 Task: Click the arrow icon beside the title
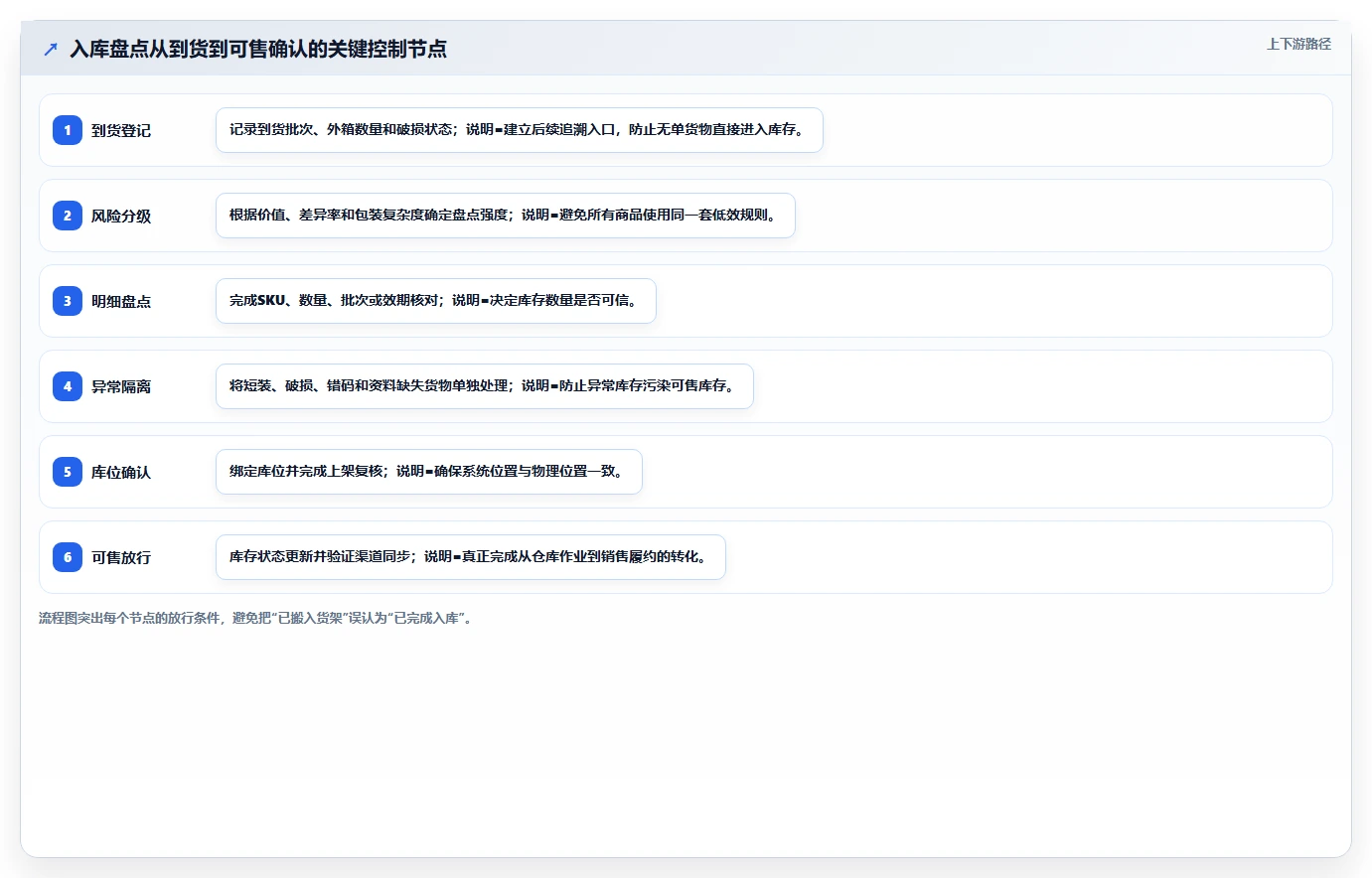tap(51, 49)
